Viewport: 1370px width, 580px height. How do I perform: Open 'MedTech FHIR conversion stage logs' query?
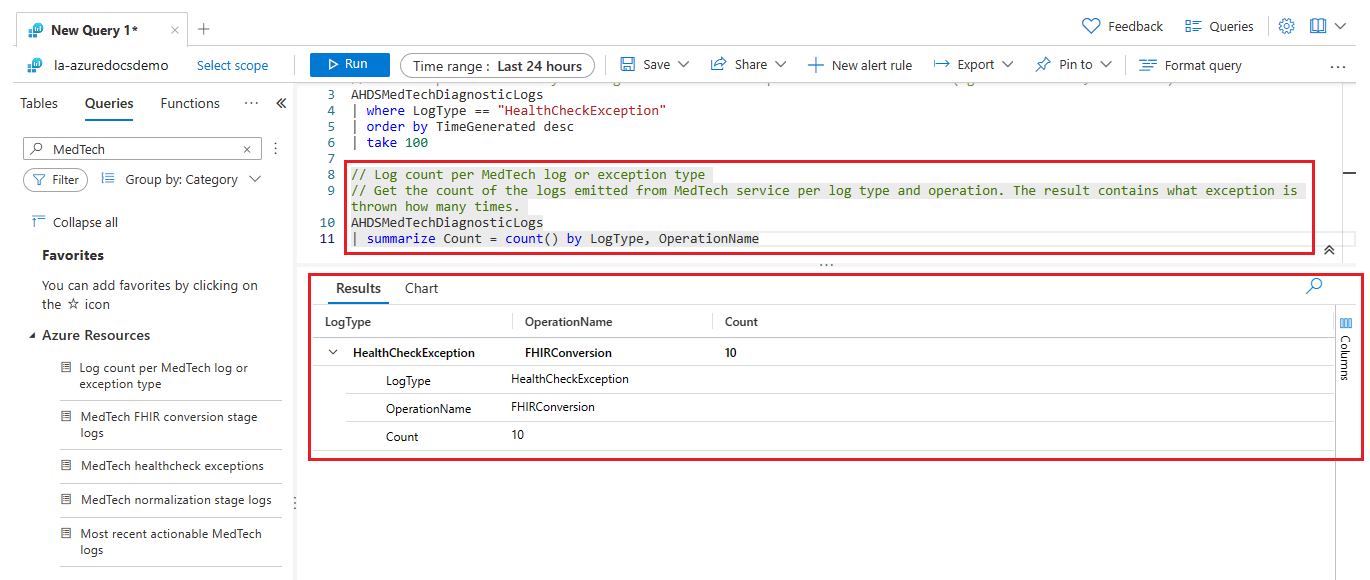point(169,425)
